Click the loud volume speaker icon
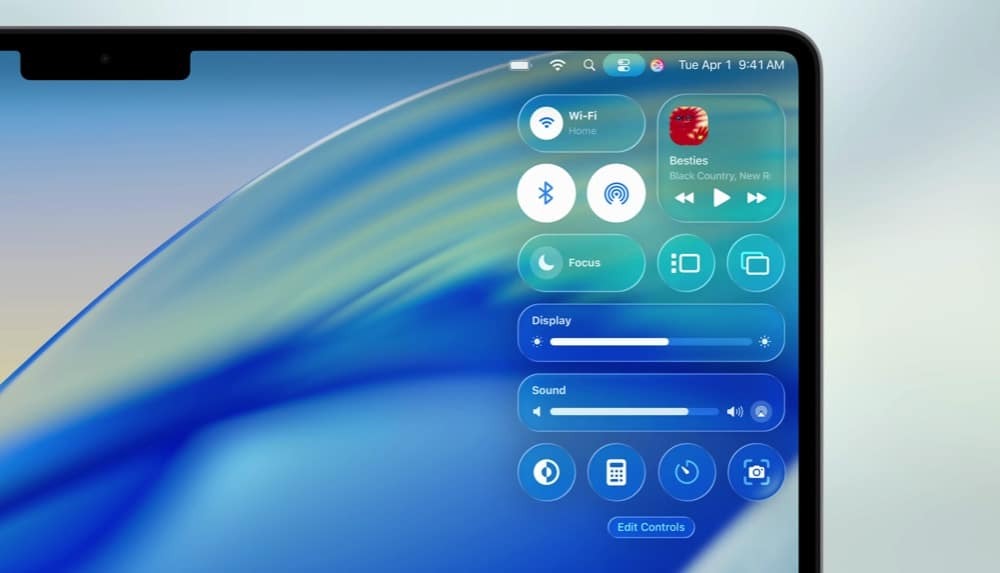This screenshot has height=573, width=1000. pyautogui.click(x=735, y=412)
